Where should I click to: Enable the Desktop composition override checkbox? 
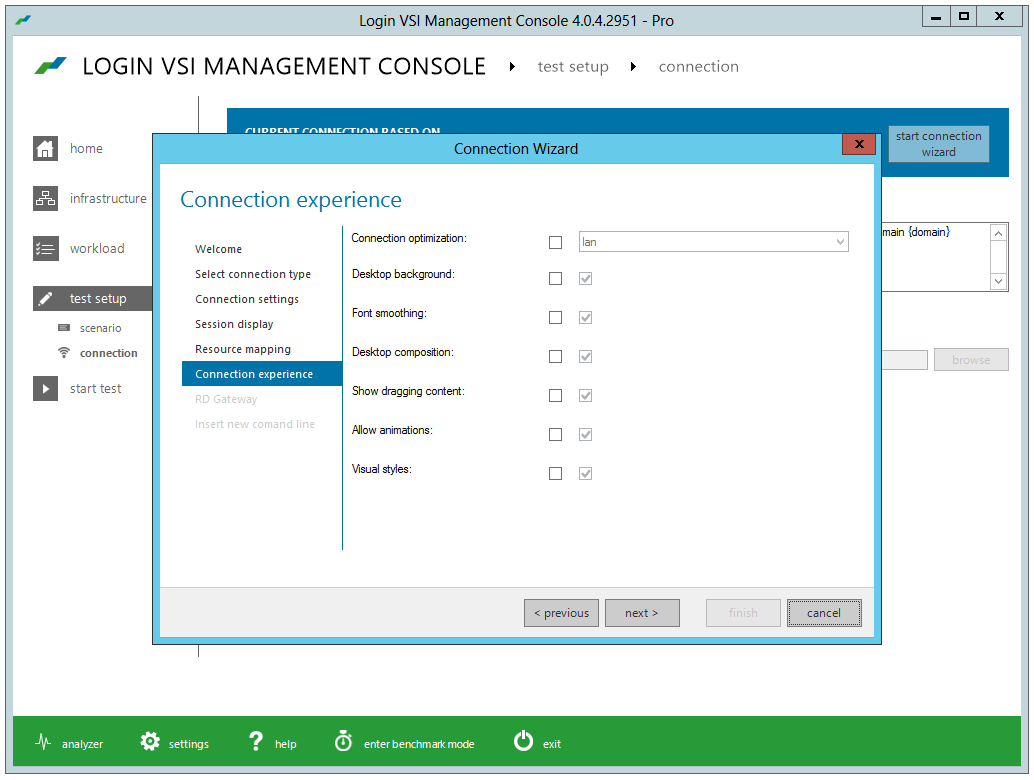556,357
